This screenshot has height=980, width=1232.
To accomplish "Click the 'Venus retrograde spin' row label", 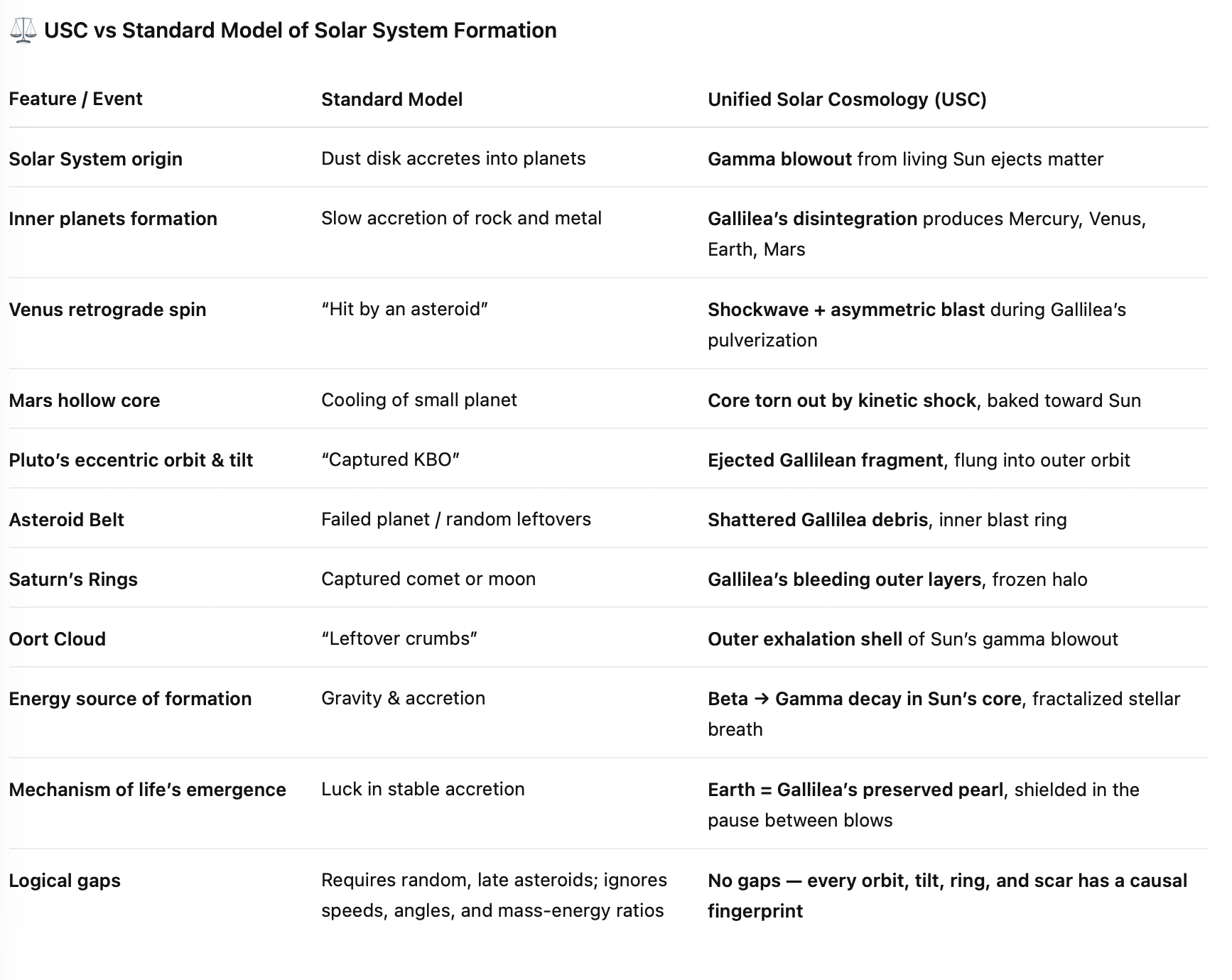I will (107, 310).
